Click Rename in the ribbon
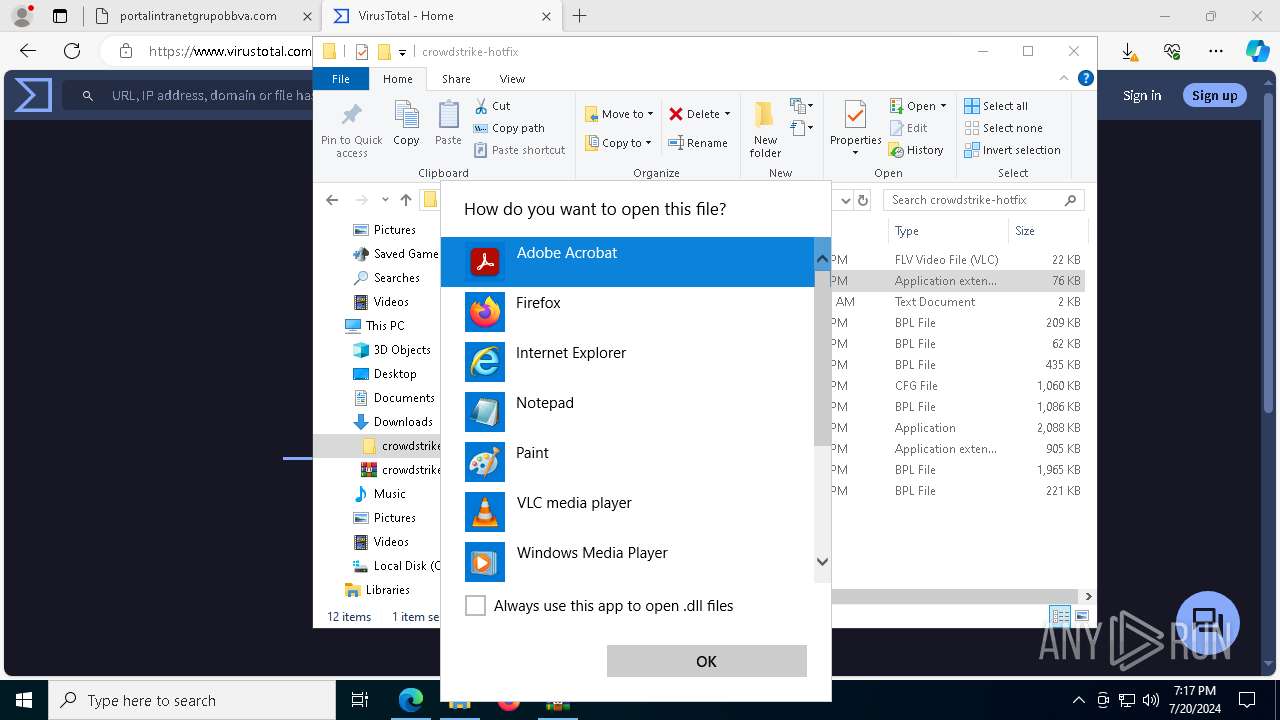The width and height of the screenshot is (1280, 720). [x=699, y=143]
